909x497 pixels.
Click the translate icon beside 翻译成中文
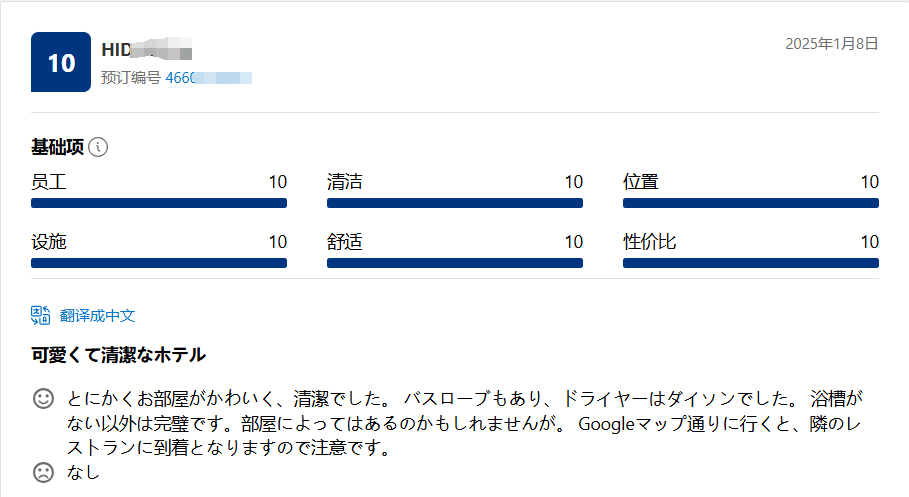[x=41, y=315]
